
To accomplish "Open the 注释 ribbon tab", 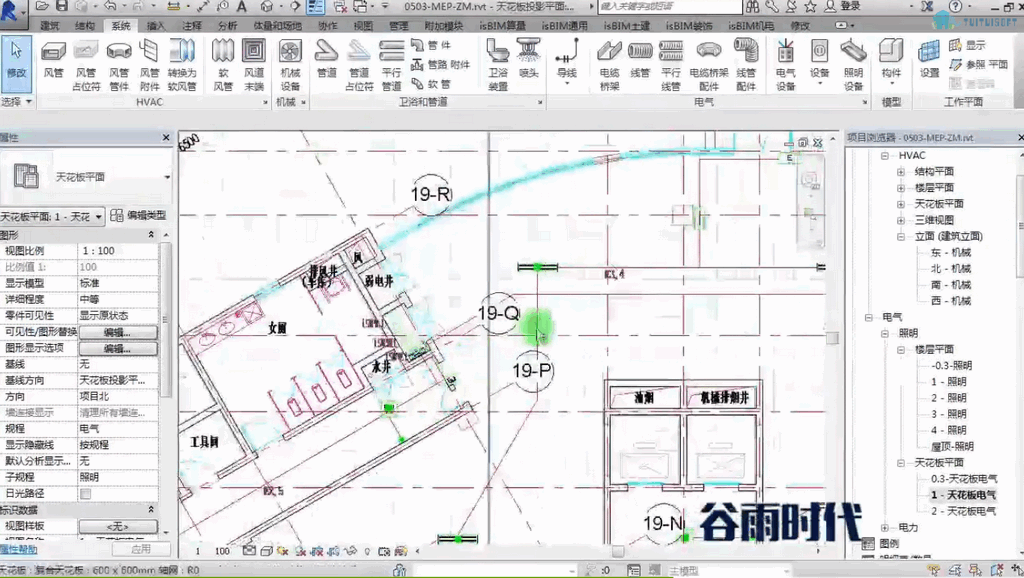I will pos(192,26).
